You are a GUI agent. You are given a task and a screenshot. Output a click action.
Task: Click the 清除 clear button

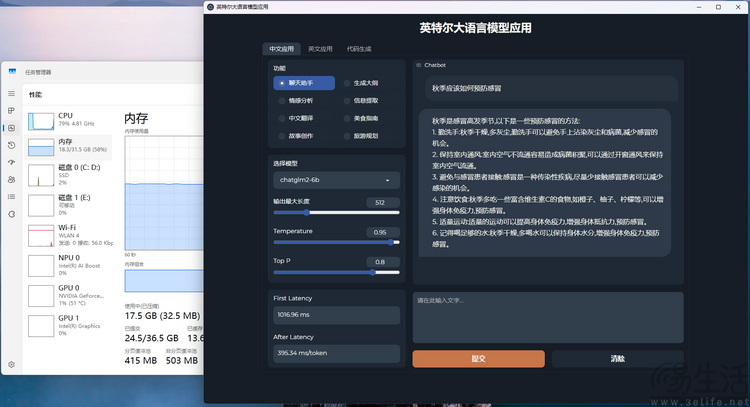[618, 359]
